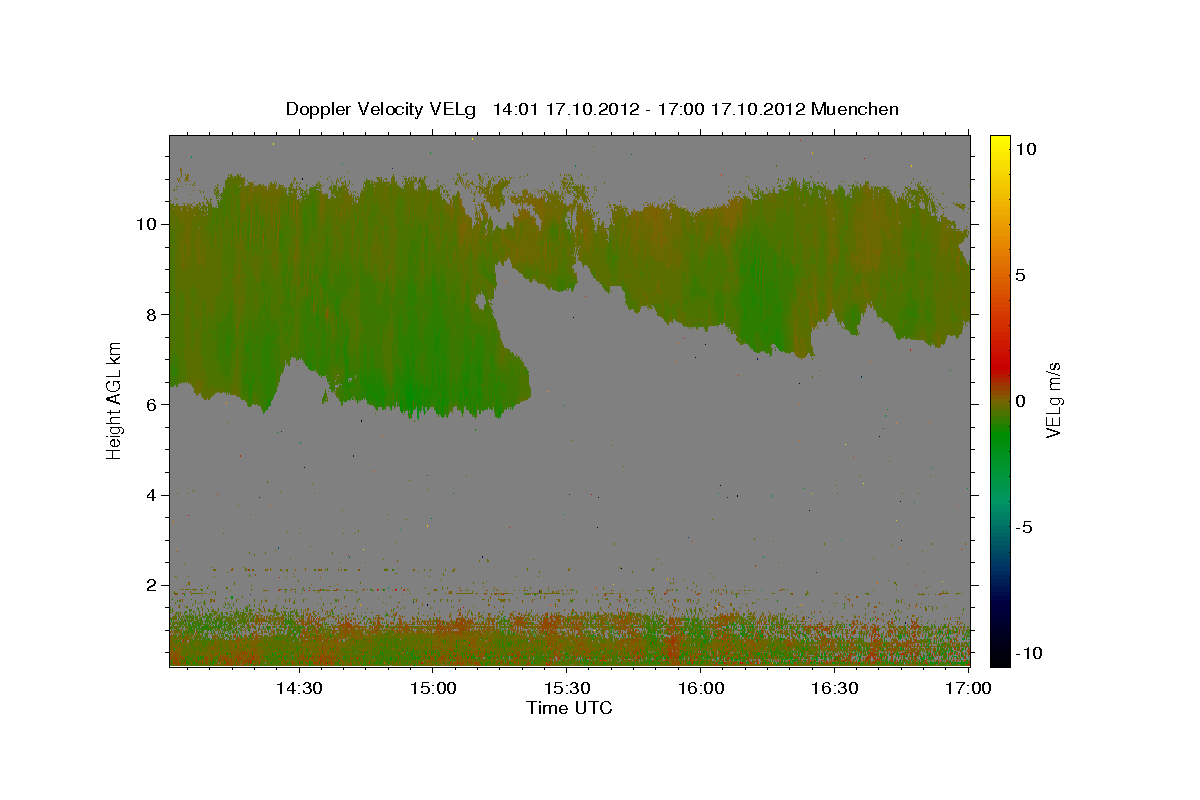Click the height tick label 10
The width and height of the screenshot is (1200, 800).
(147, 224)
